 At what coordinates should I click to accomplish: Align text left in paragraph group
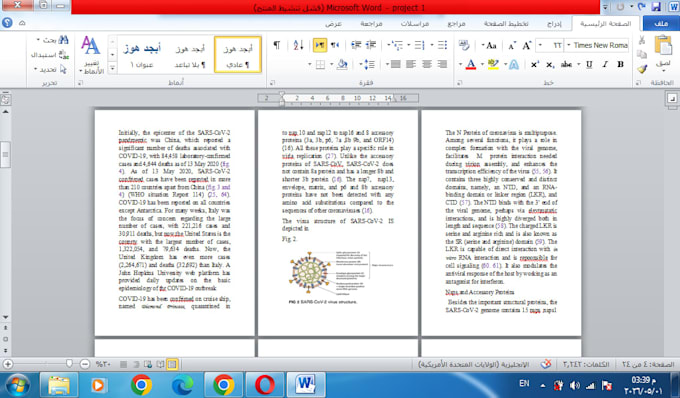[x=411, y=65]
